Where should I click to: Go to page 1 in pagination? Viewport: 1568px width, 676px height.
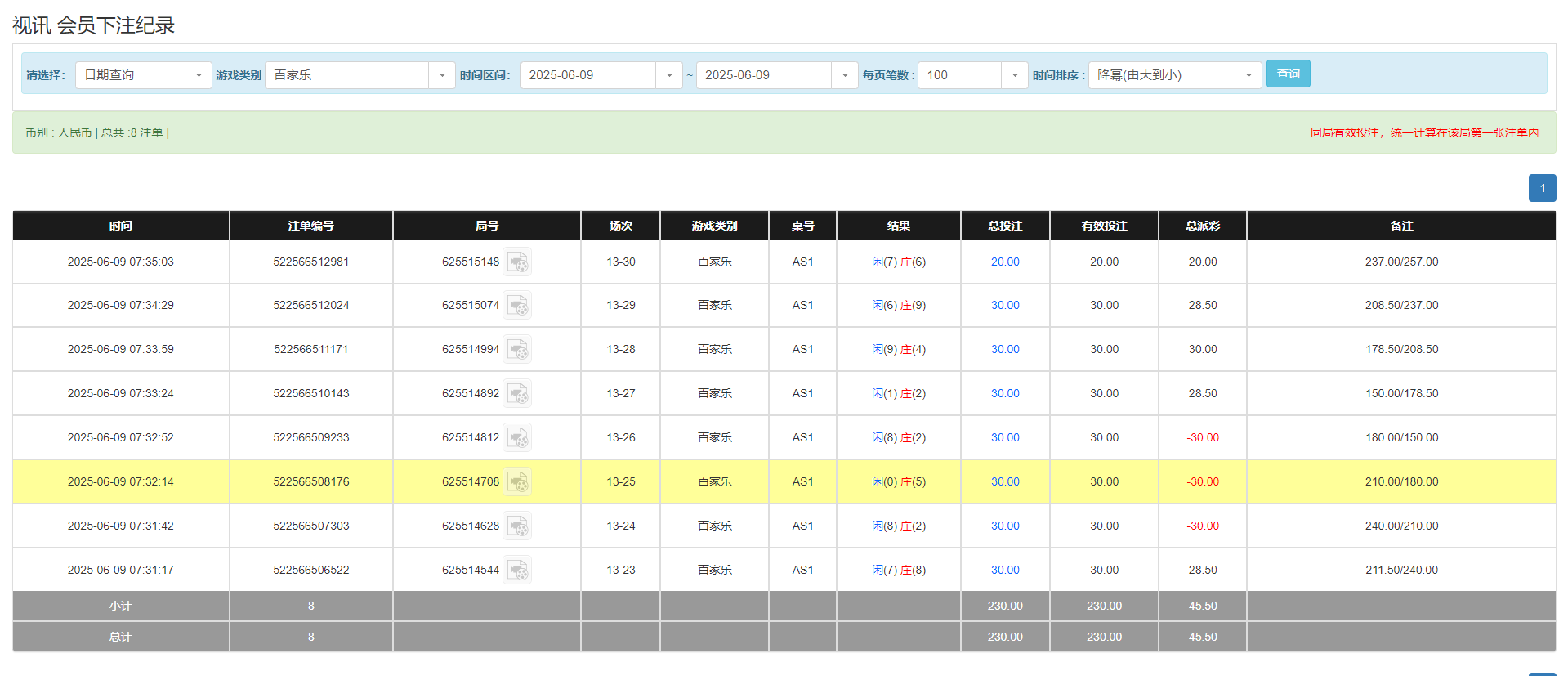coord(1542,188)
